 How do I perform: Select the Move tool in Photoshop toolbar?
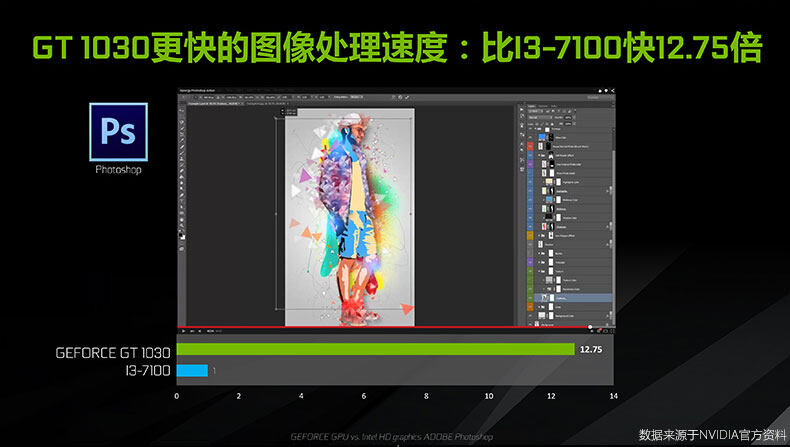point(181,110)
